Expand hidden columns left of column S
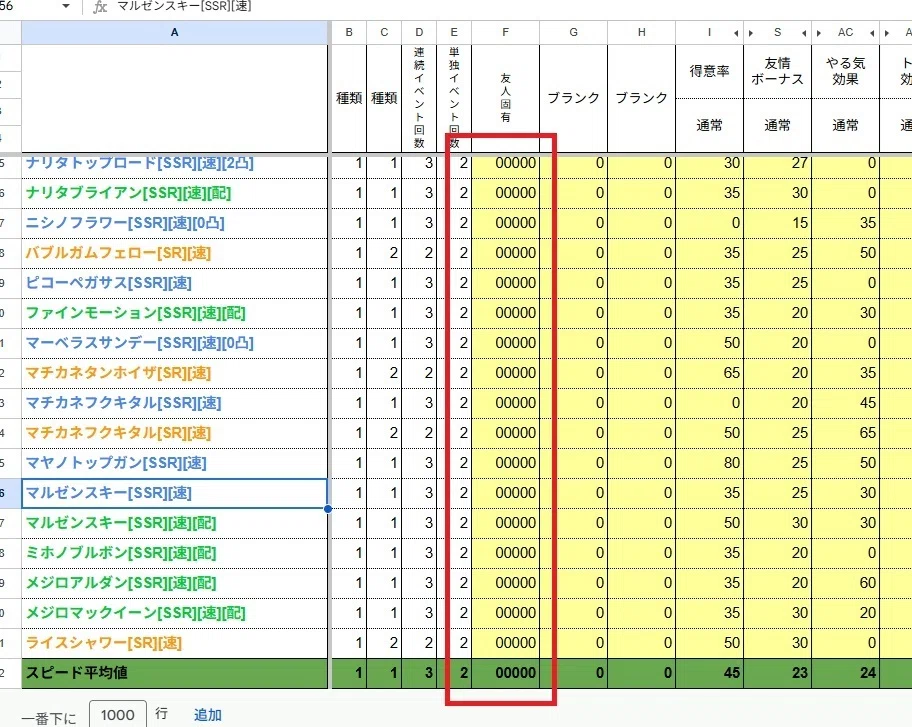Screen dimensions: 912x727 [x=751, y=33]
